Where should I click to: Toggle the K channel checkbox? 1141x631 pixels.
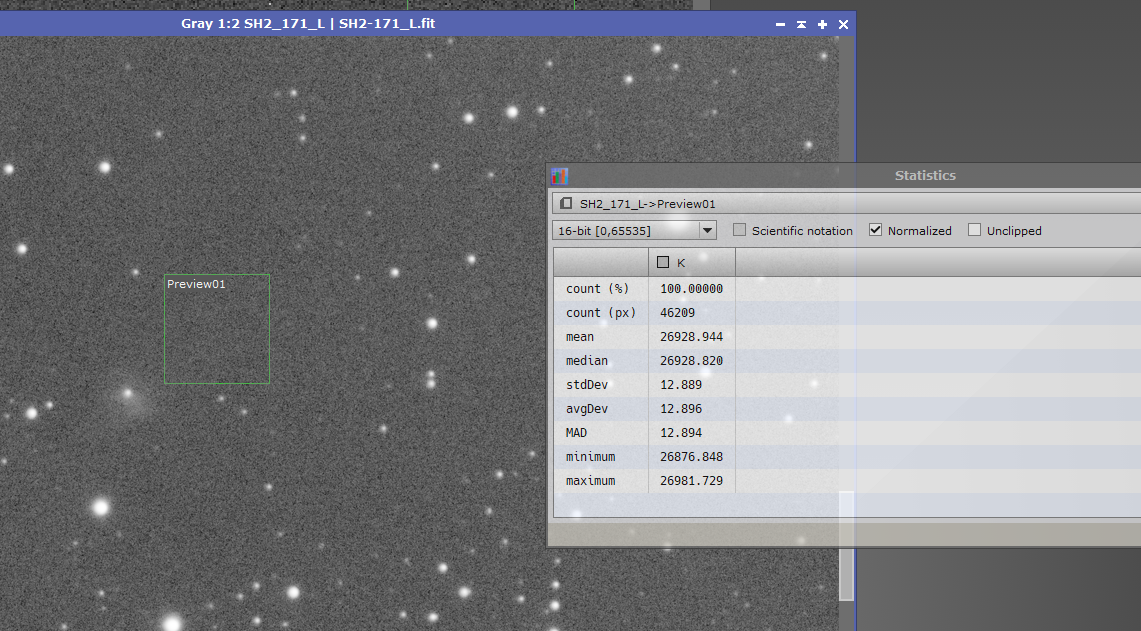click(663, 262)
